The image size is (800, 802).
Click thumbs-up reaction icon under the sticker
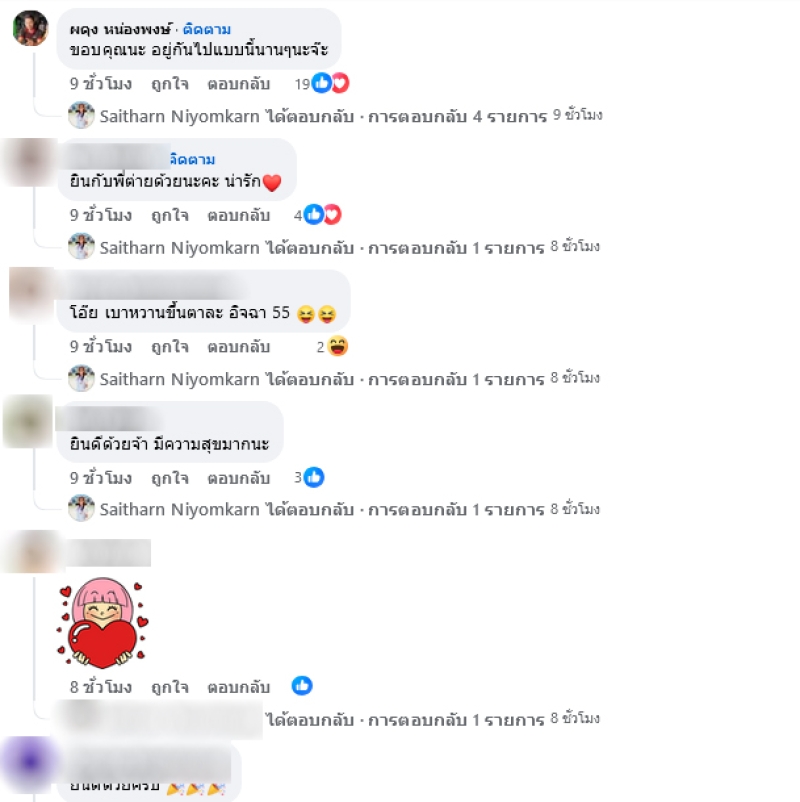[x=302, y=686]
